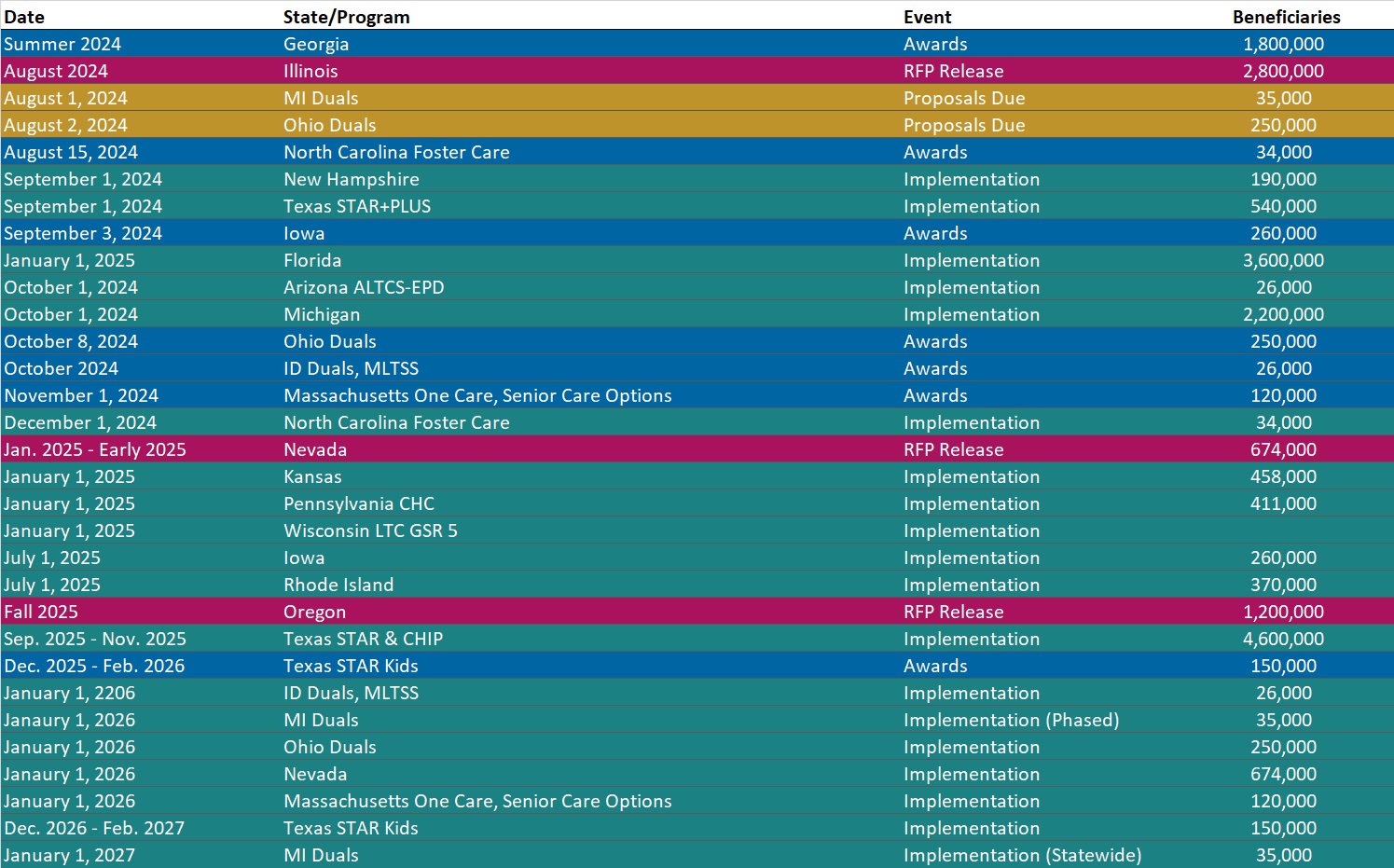Screen dimensions: 1394x868
Task: Select the Beneficiaries column header
Action: tap(1286, 17)
